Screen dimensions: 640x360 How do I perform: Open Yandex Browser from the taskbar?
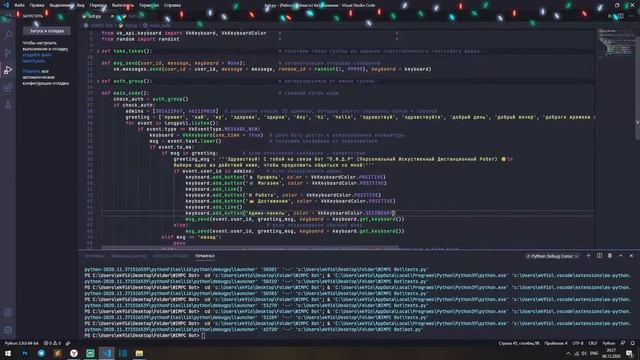74,353
